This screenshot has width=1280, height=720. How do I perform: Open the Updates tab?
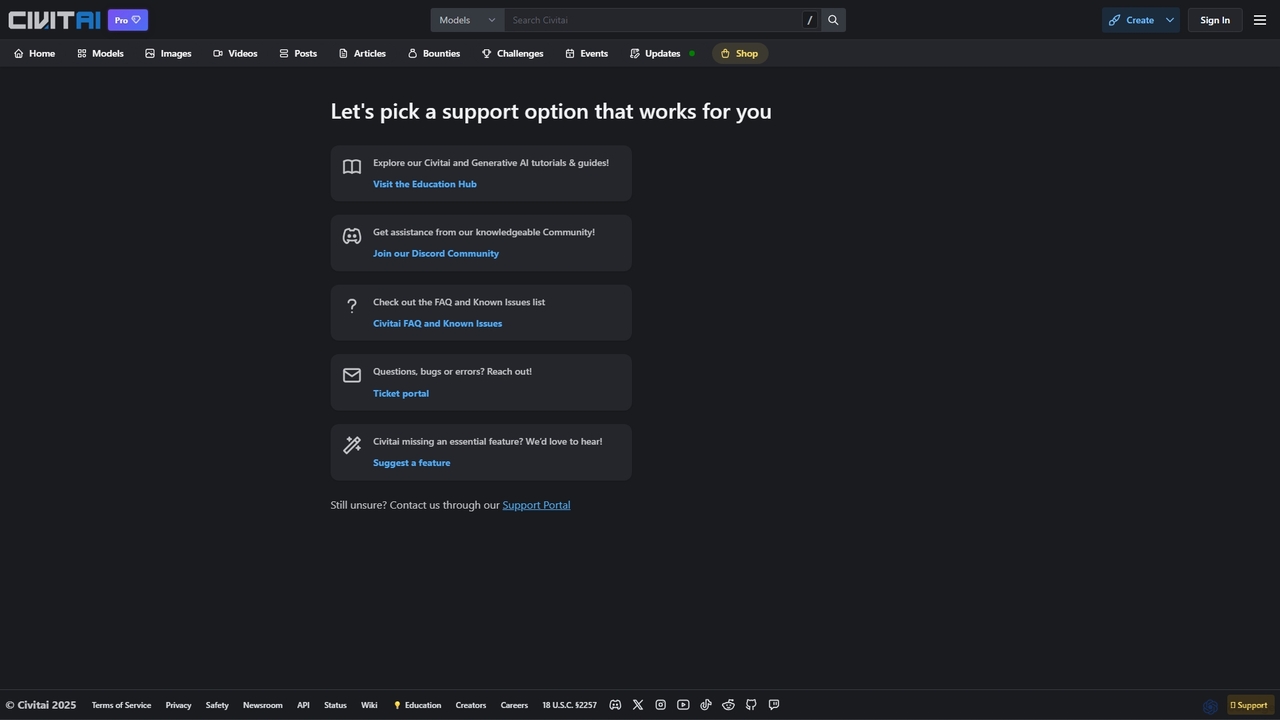pyautogui.click(x=662, y=53)
